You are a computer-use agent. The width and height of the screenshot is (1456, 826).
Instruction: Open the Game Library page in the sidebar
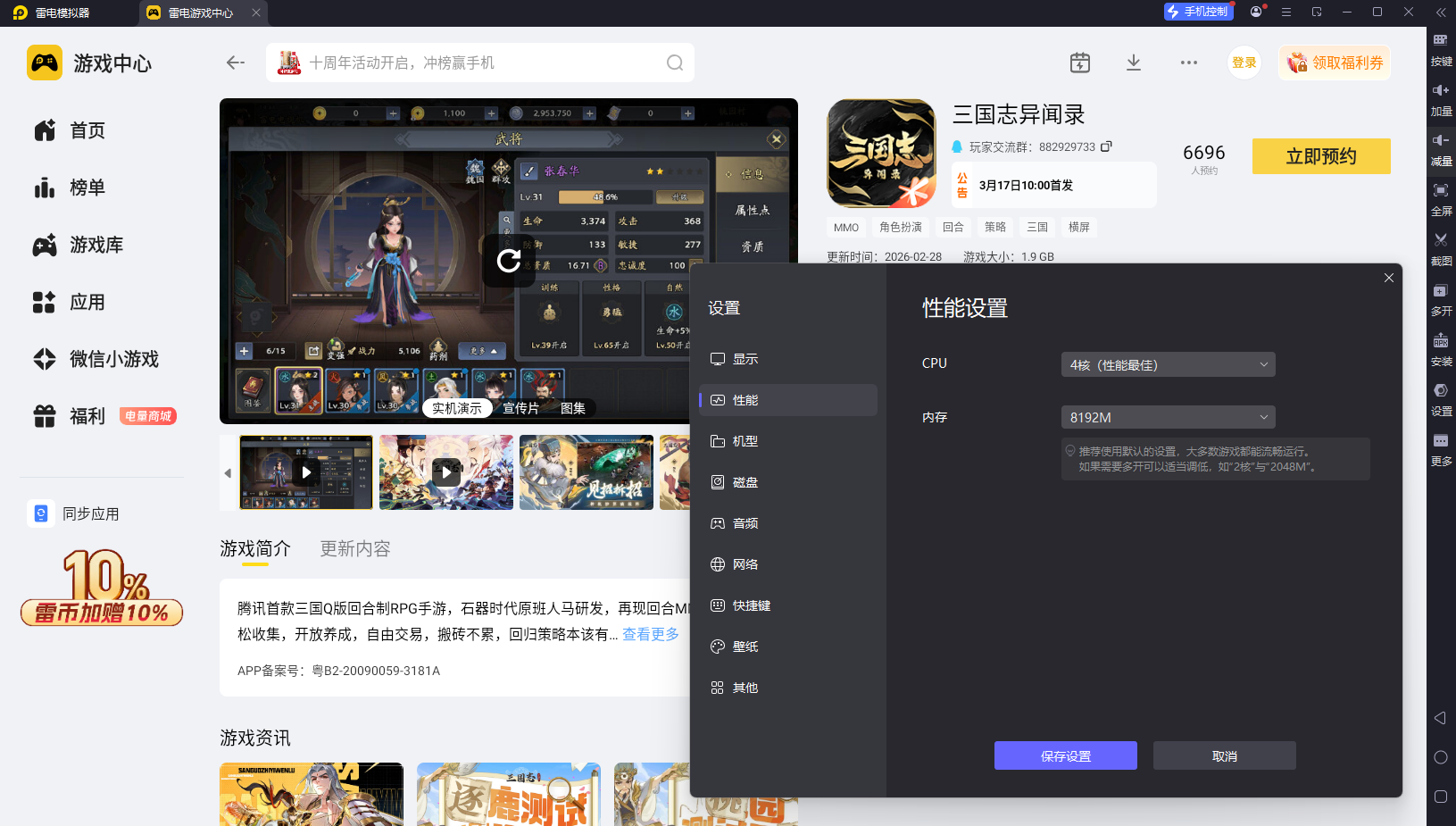click(96, 245)
